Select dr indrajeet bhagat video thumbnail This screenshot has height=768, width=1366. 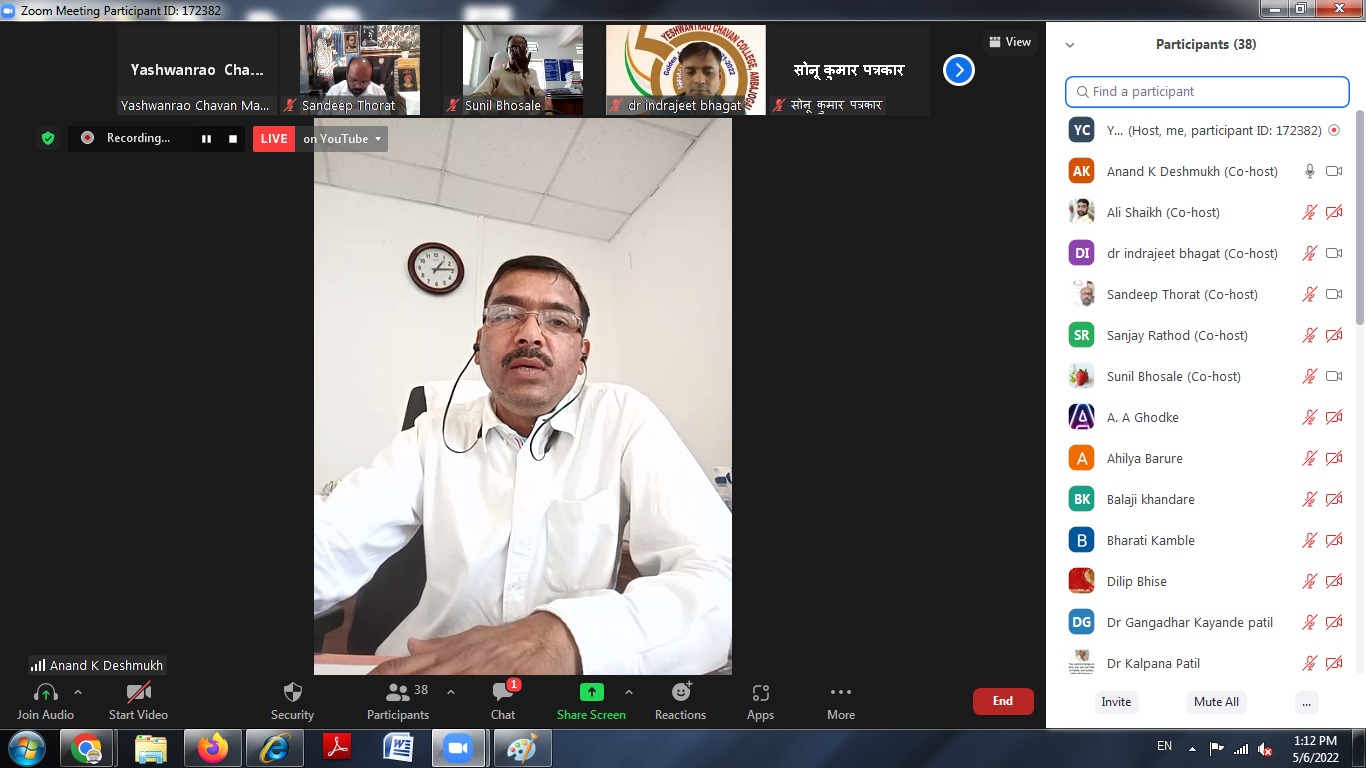(686, 70)
